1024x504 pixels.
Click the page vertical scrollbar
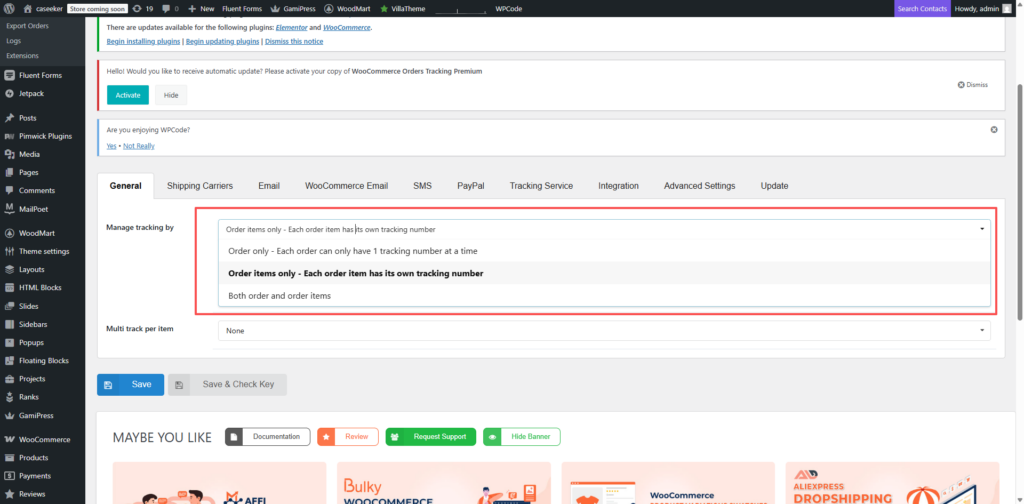pyautogui.click(x=1019, y=202)
